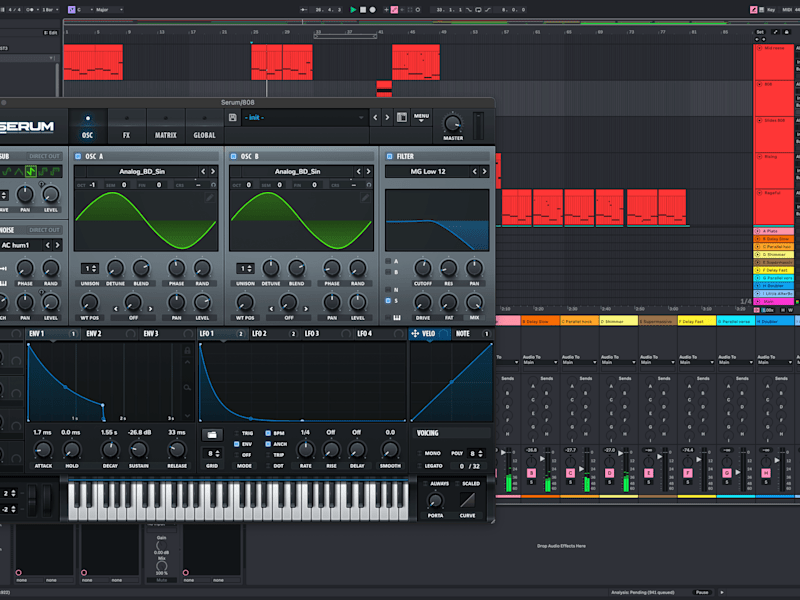800x600 pixels.
Task: Open the init preset name dropdown
Action: tap(304, 117)
